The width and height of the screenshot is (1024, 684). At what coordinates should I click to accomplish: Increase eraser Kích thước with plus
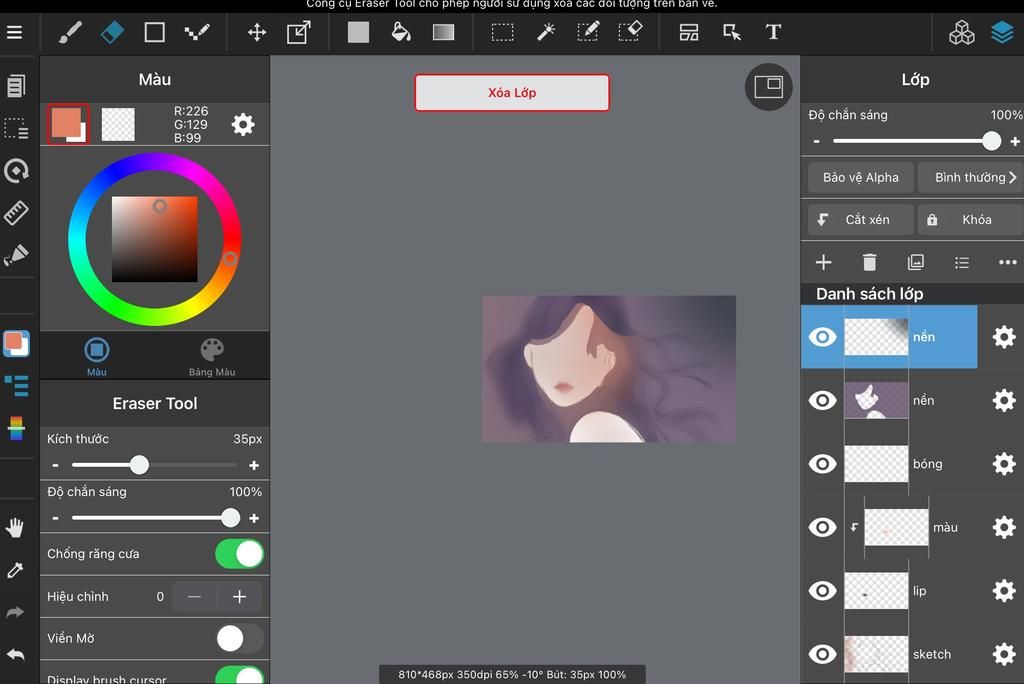tap(254, 465)
